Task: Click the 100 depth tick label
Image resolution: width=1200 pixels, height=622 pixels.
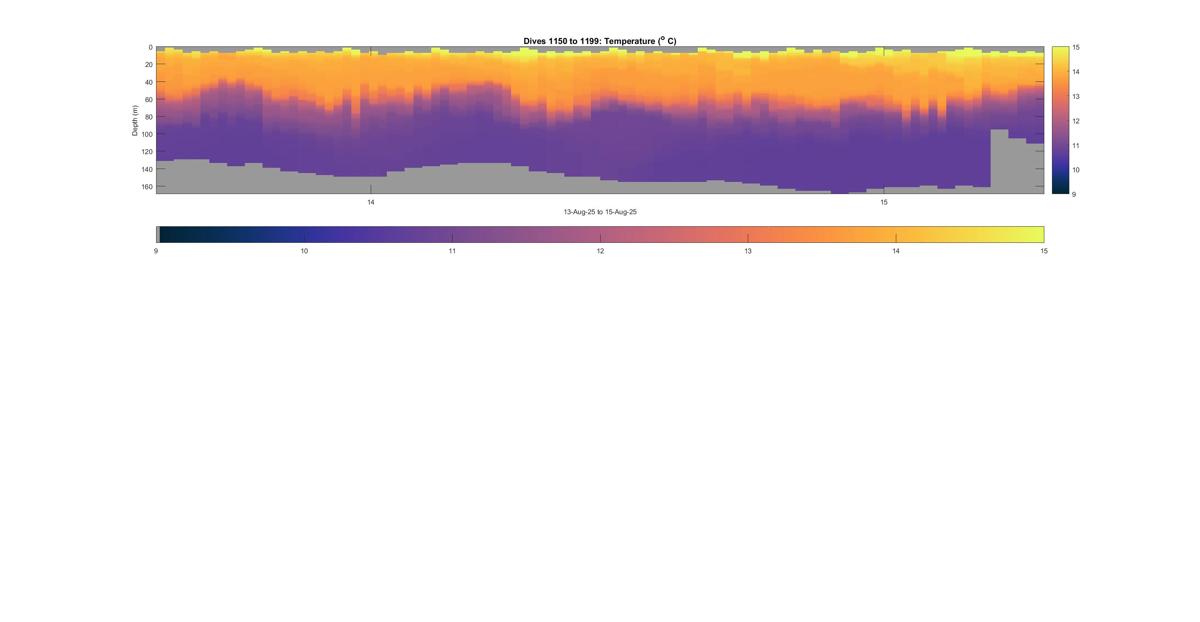Action: coord(147,134)
